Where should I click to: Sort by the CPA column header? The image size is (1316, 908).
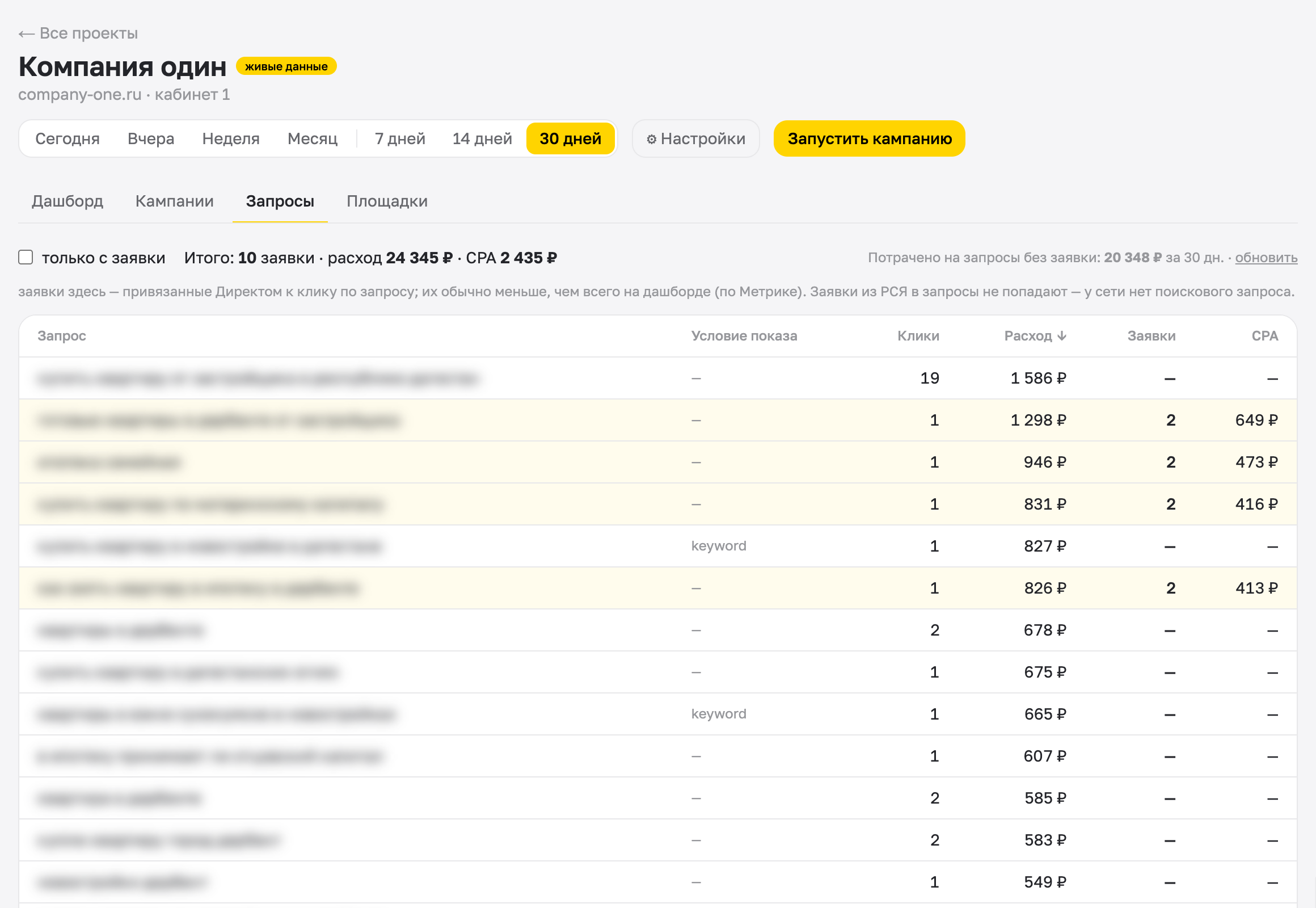point(1264,335)
